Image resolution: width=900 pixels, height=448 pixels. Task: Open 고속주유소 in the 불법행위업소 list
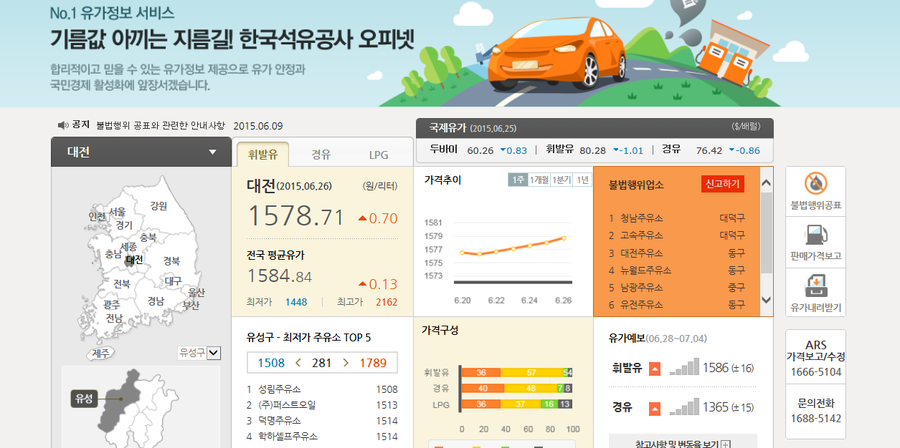pyautogui.click(x=641, y=235)
